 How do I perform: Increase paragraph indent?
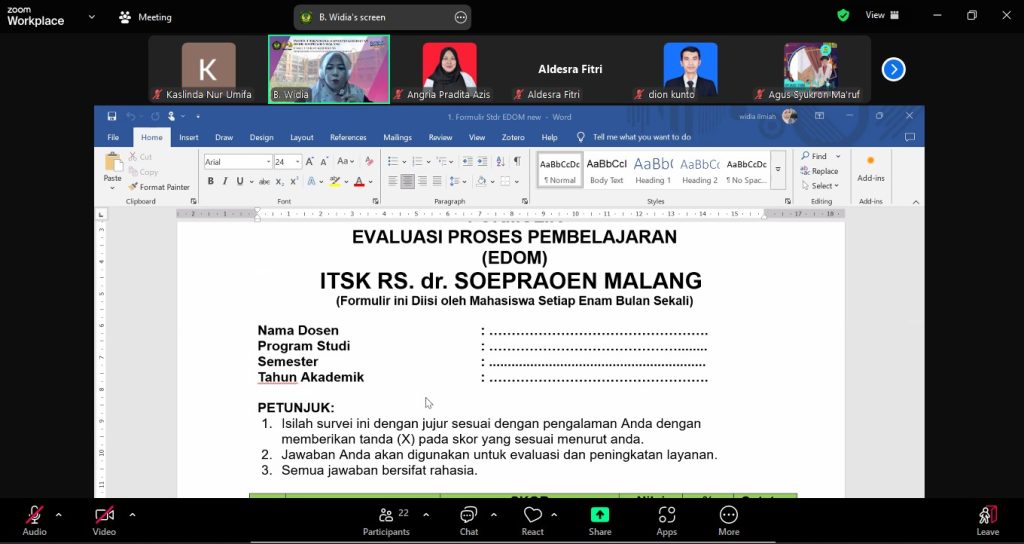tap(482, 161)
